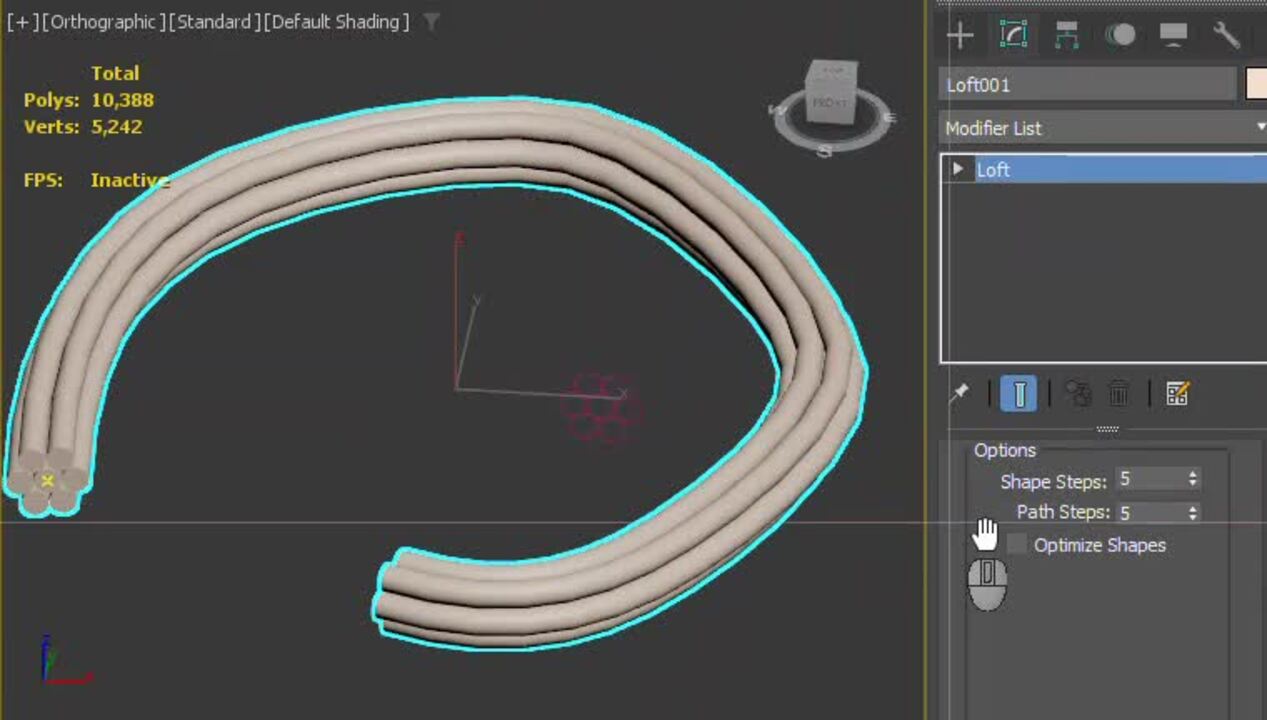Open the Hierarchy panel tab
Screen dimensions: 1267x720
click(x=1067, y=36)
